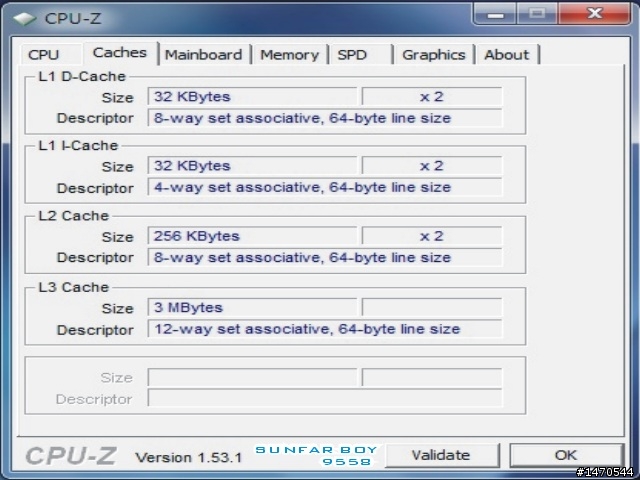
Task: Click the L2 Cache x 2 count field
Action: pos(432,236)
